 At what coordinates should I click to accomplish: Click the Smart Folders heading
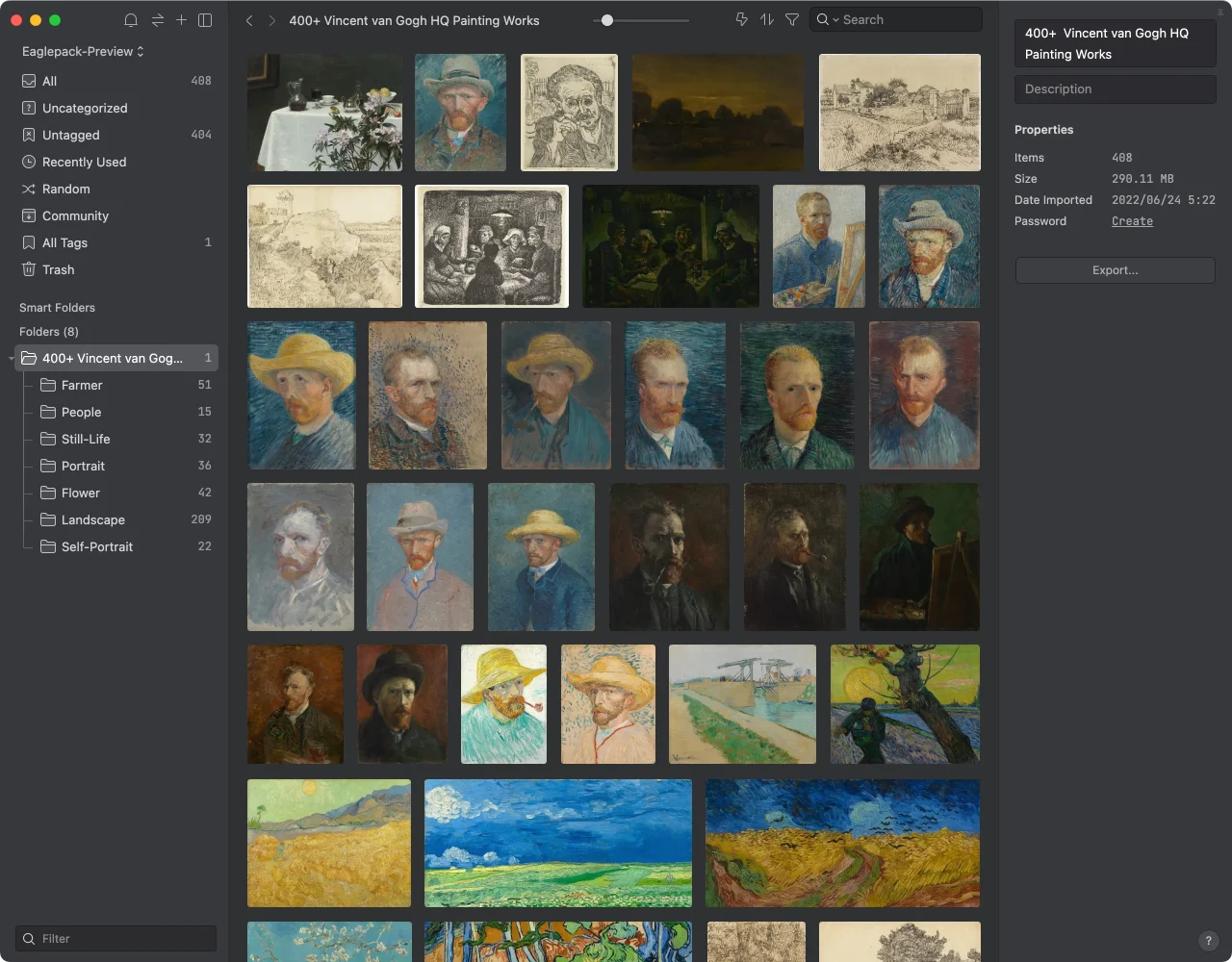pos(57,308)
